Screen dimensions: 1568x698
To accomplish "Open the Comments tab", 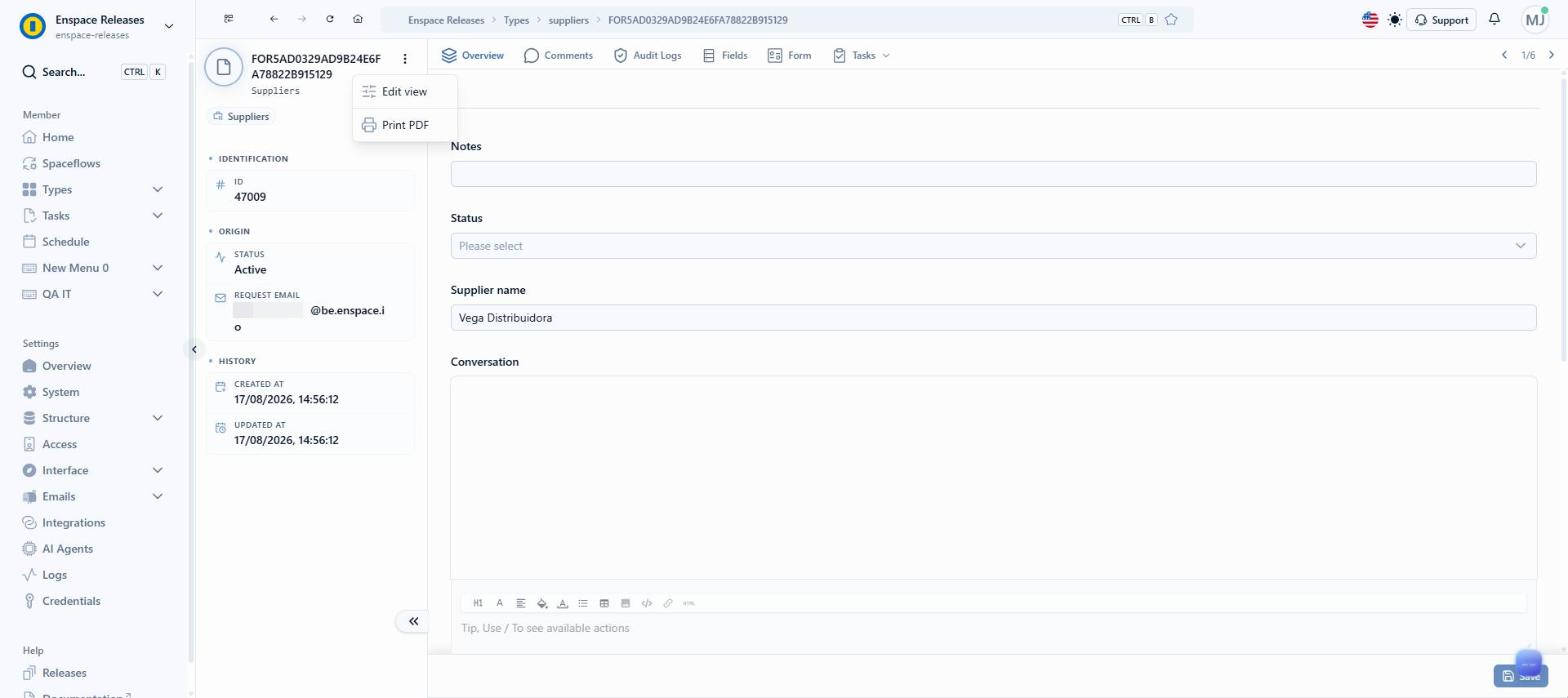I will tap(558, 55).
